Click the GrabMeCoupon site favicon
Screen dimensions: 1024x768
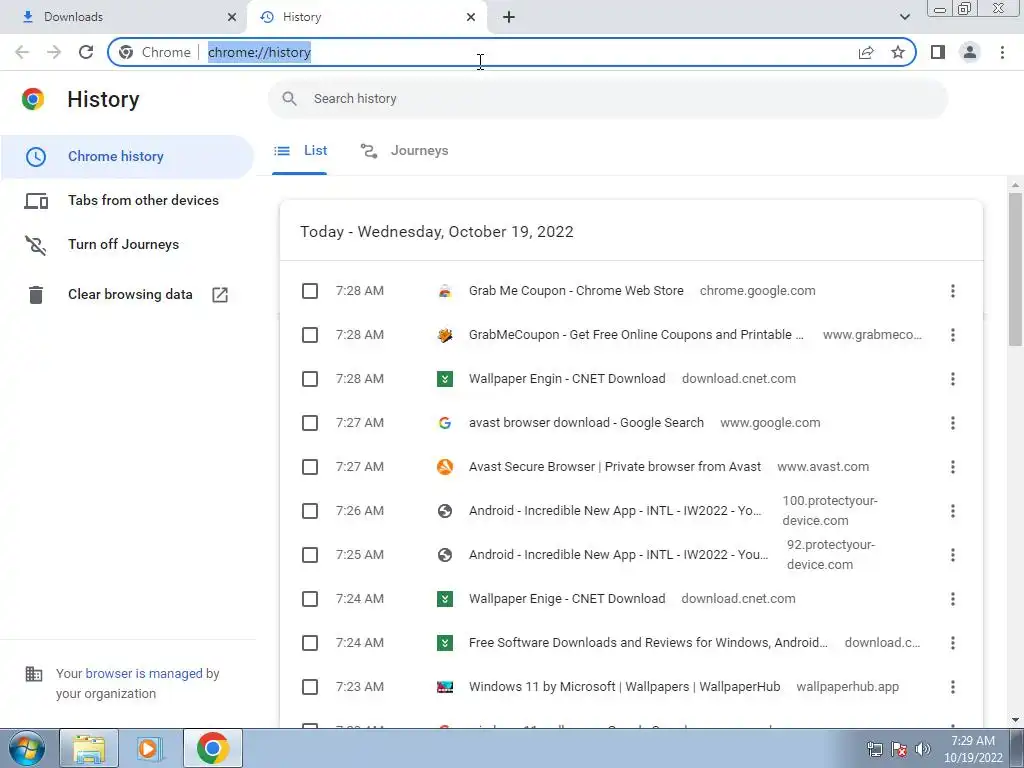tap(445, 335)
